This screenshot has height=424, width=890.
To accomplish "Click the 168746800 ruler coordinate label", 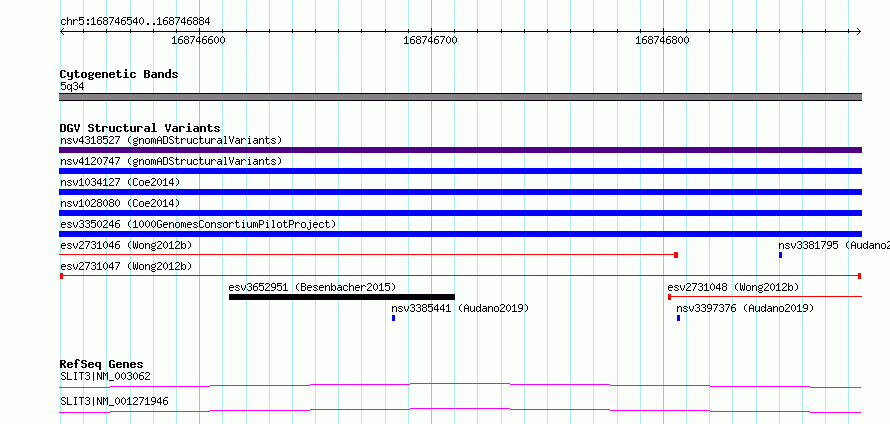I will click(x=662, y=40).
